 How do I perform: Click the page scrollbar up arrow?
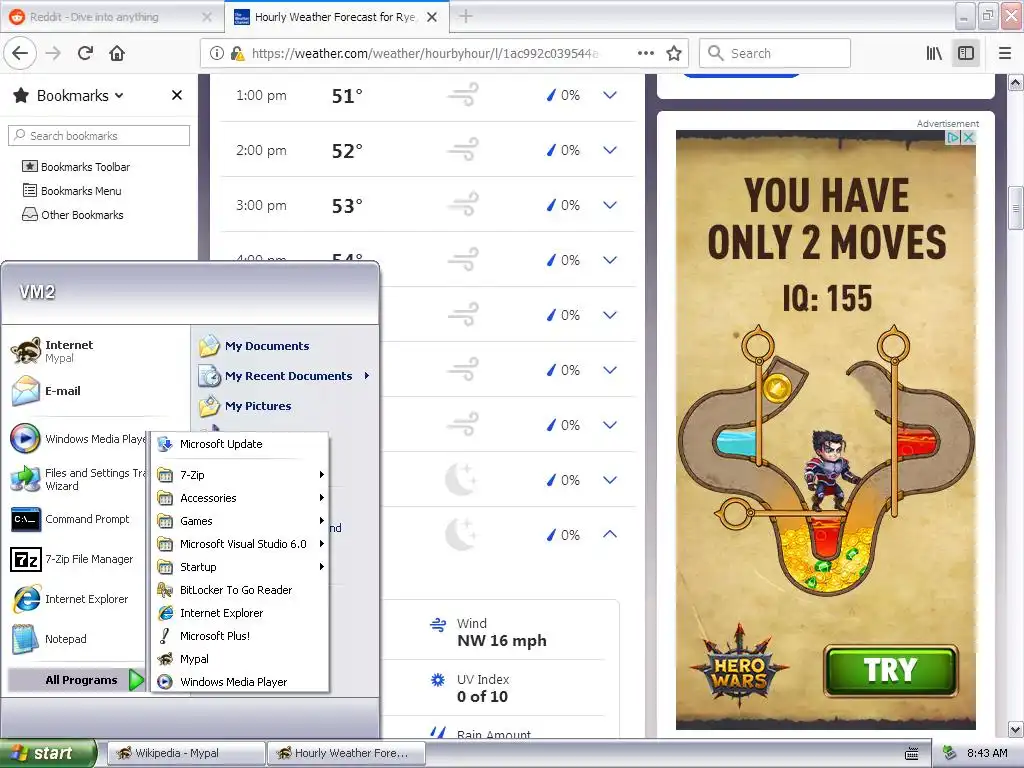click(x=1016, y=82)
